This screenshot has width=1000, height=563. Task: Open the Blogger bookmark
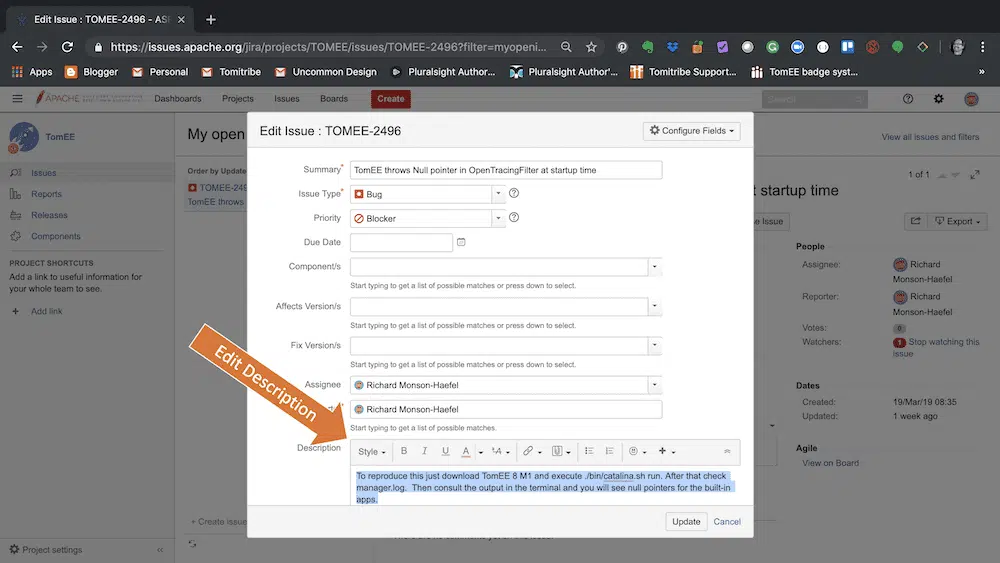[92, 72]
